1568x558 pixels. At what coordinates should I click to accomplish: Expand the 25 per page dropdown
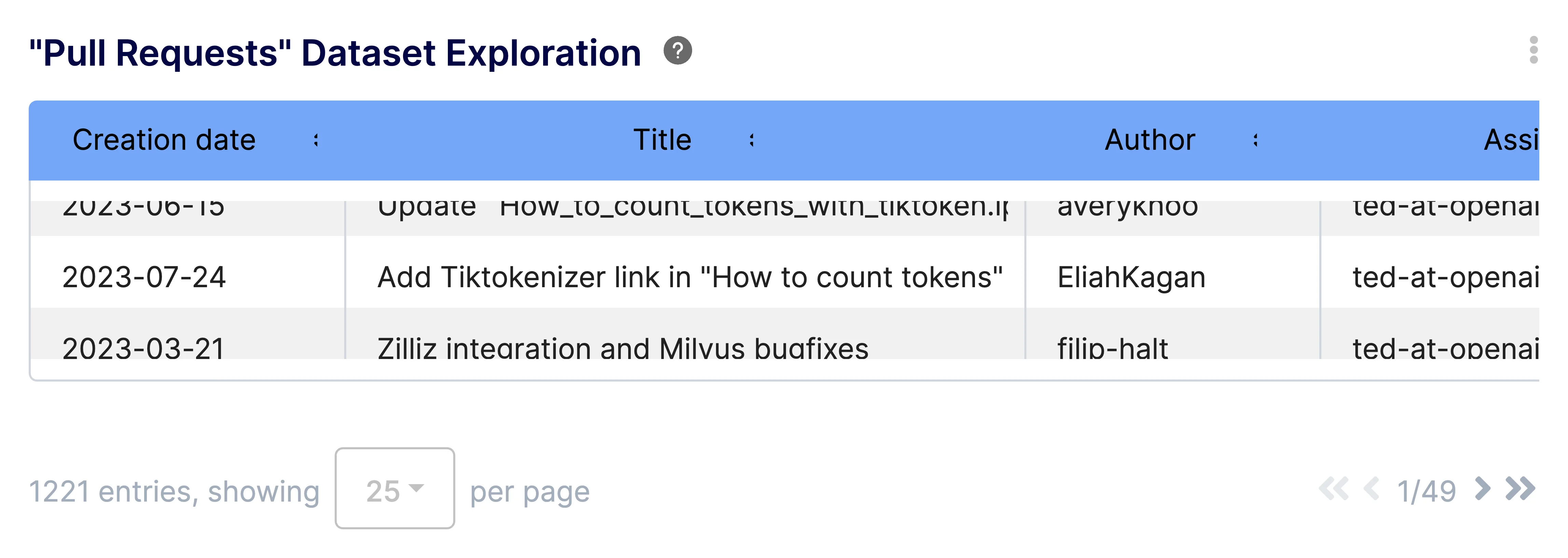395,489
